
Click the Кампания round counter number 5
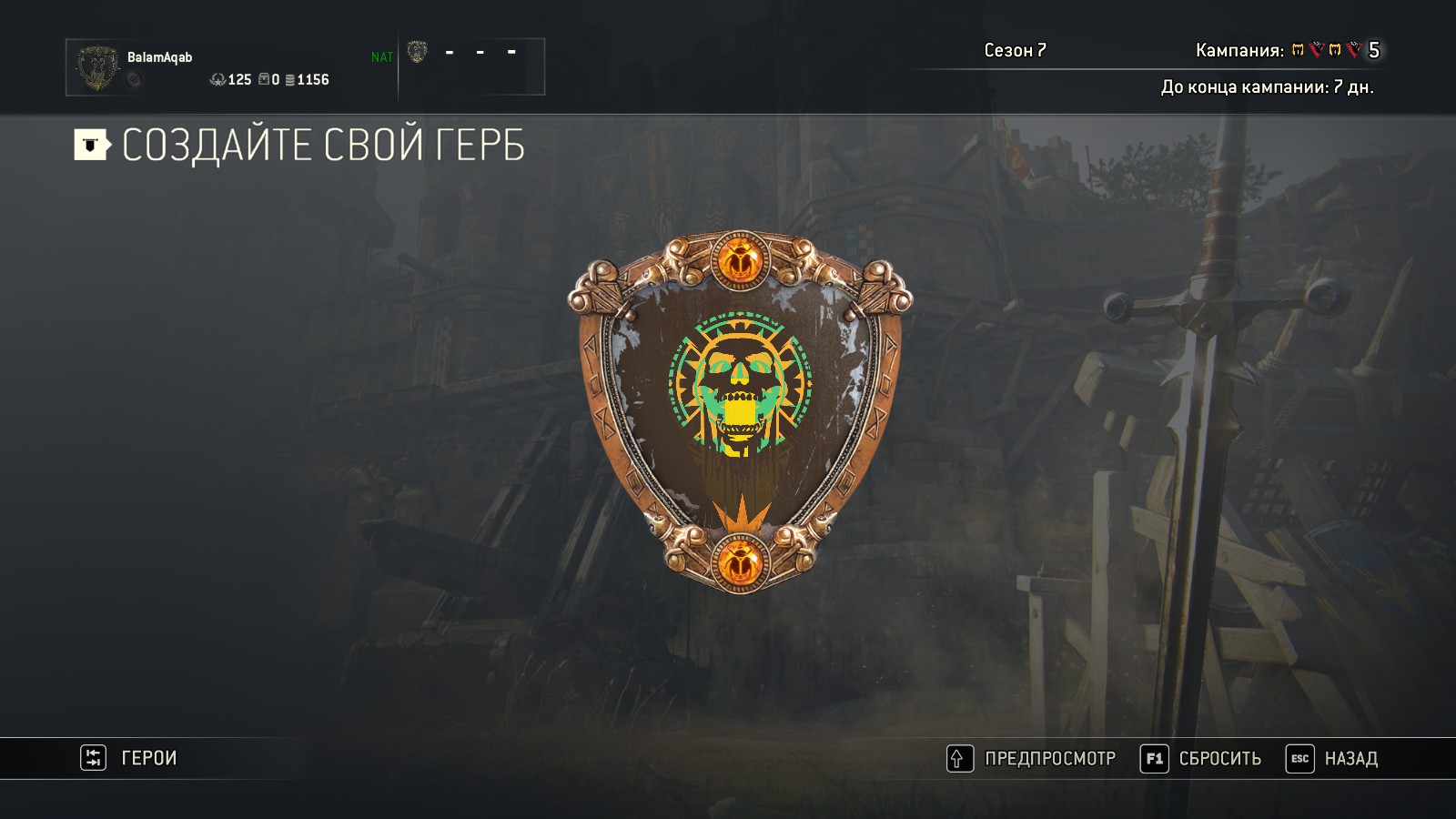point(1374,50)
